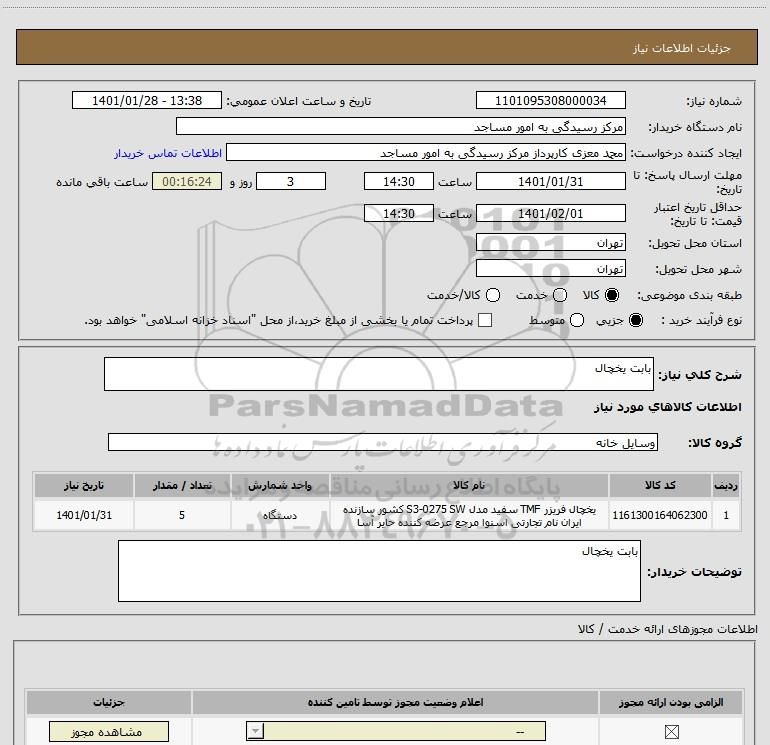Click the الزامی بودن ارائه مجوز column header
770x745 pixels.
[x=671, y=702]
